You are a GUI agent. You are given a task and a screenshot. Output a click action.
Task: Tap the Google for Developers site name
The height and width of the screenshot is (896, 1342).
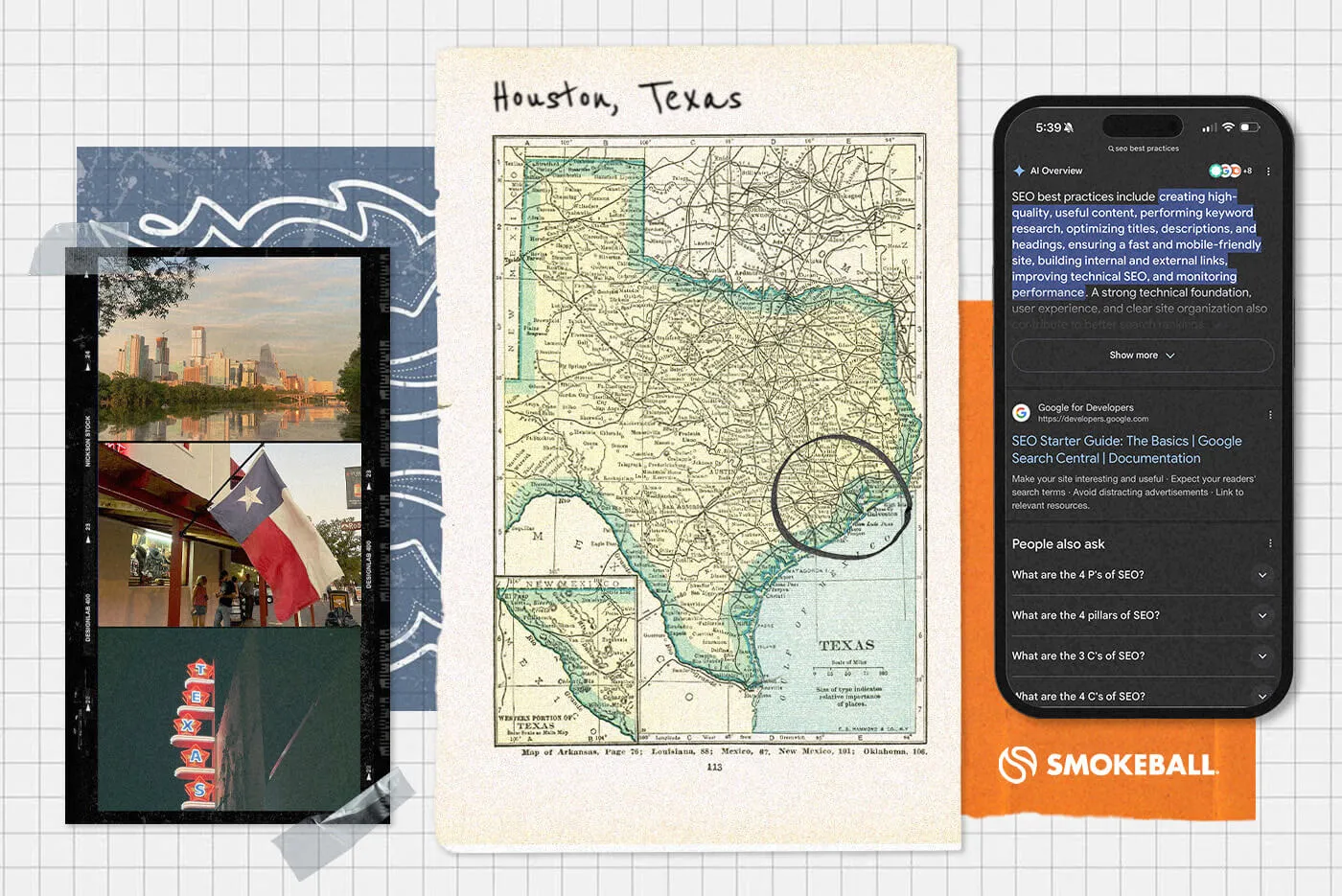tap(1085, 407)
